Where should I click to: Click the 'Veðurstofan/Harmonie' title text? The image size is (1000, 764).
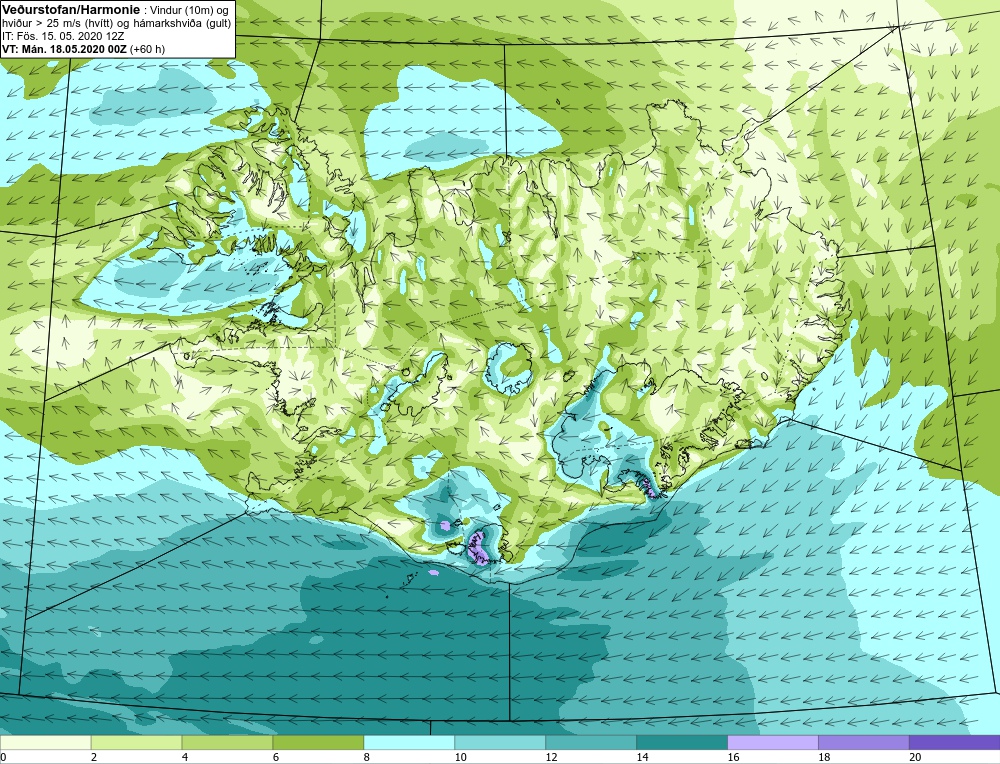[69, 10]
